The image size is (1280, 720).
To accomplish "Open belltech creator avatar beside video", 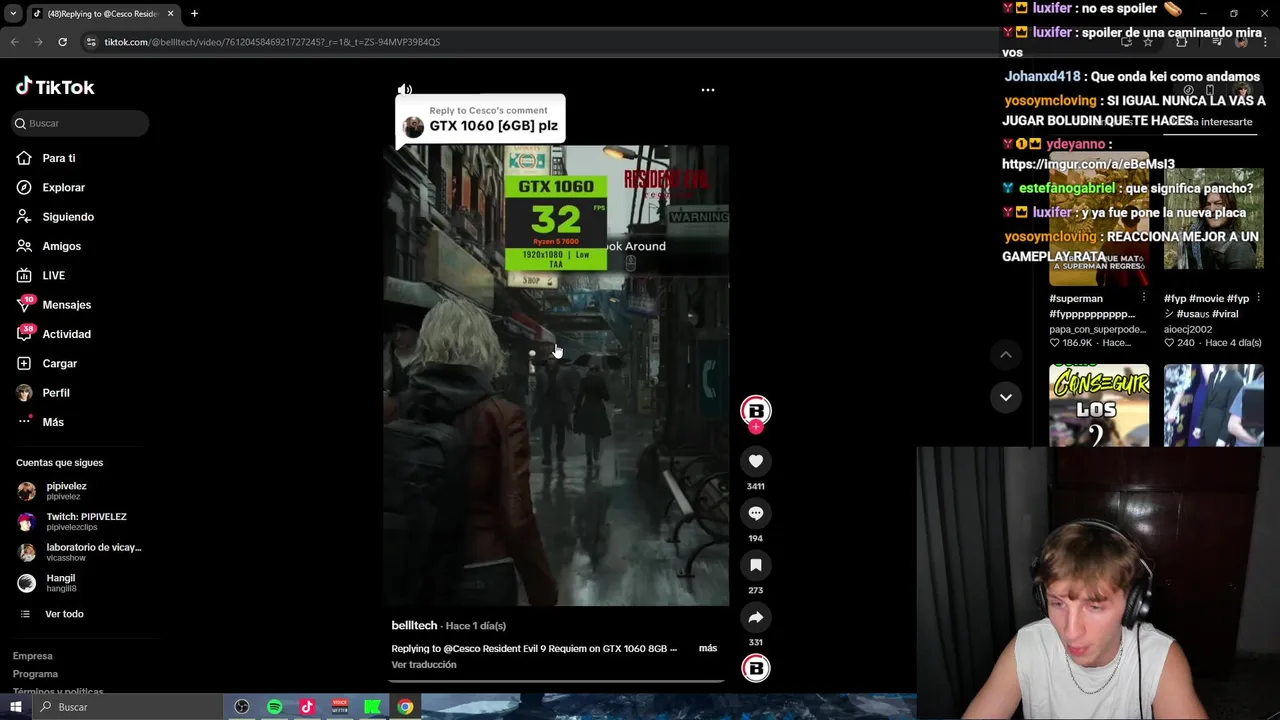I will 756,411.
